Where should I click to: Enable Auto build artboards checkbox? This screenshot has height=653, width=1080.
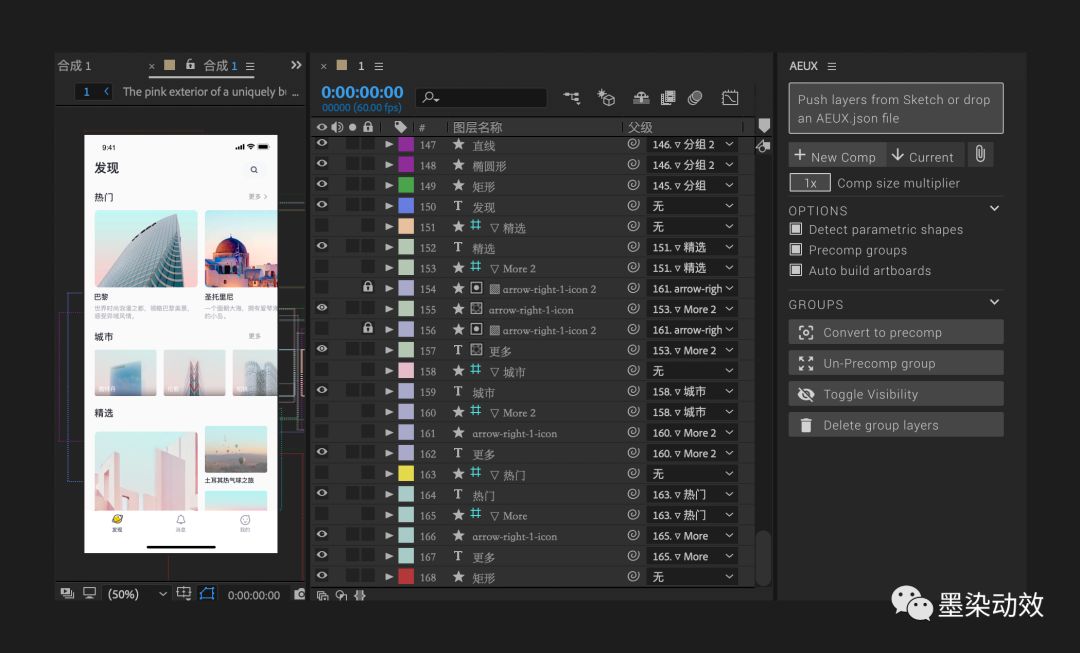coord(796,271)
